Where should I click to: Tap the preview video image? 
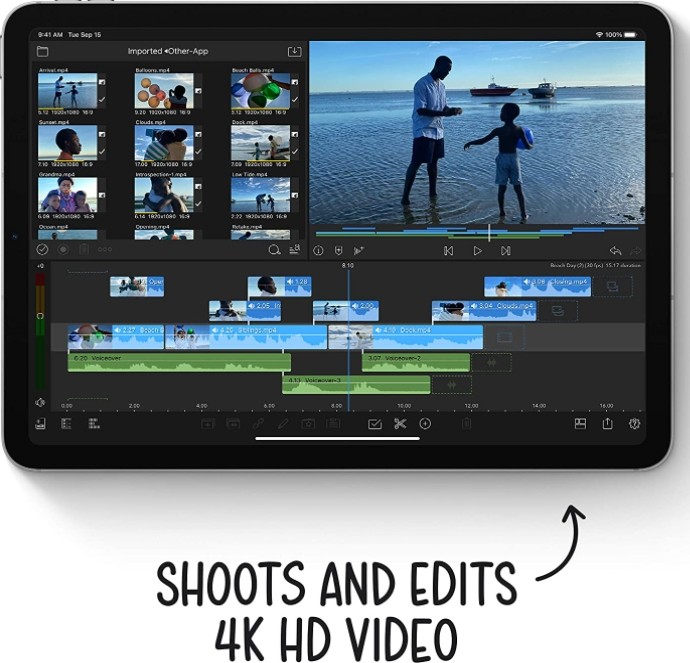(x=477, y=132)
